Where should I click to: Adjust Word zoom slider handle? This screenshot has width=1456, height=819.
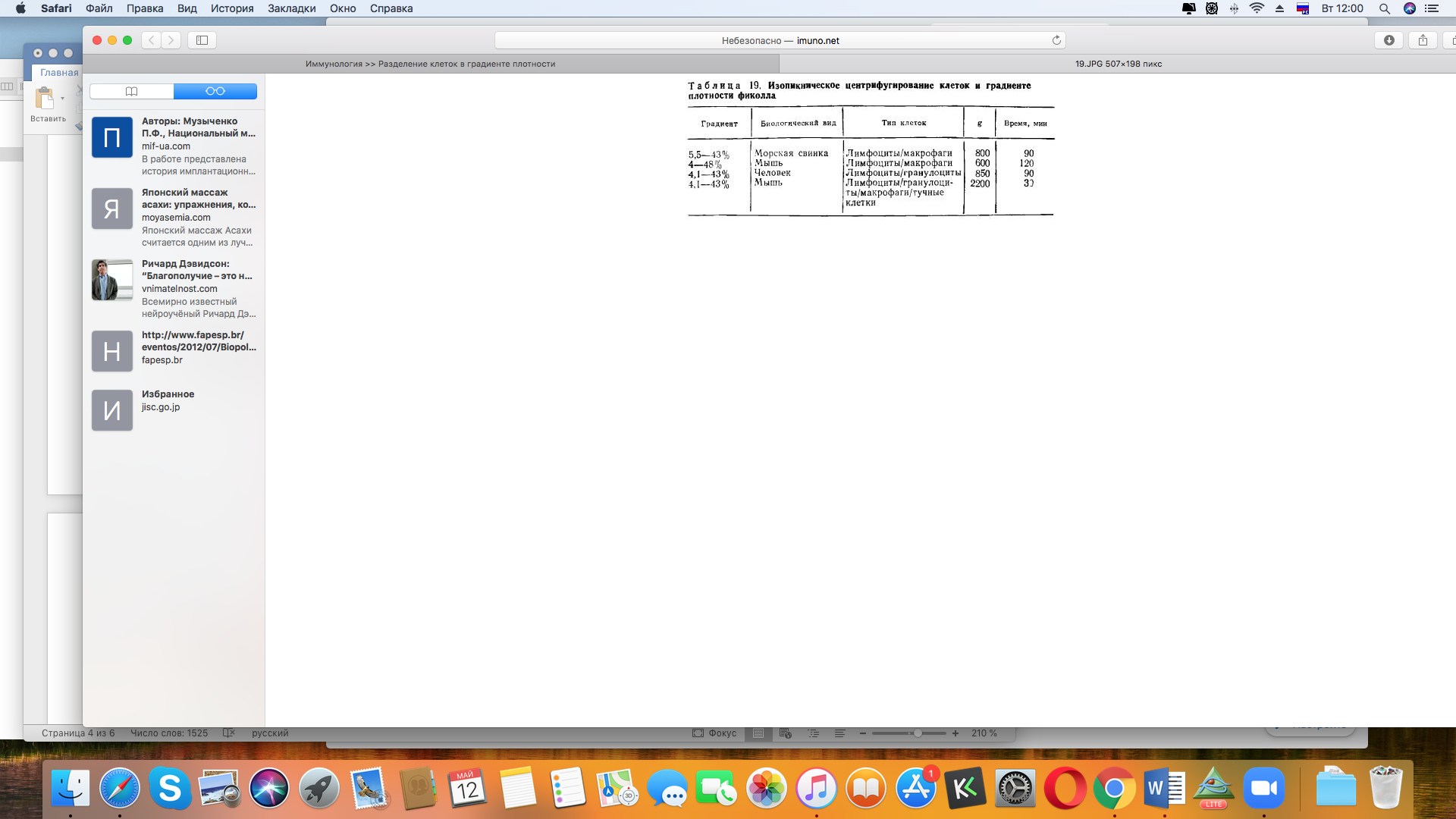(918, 733)
